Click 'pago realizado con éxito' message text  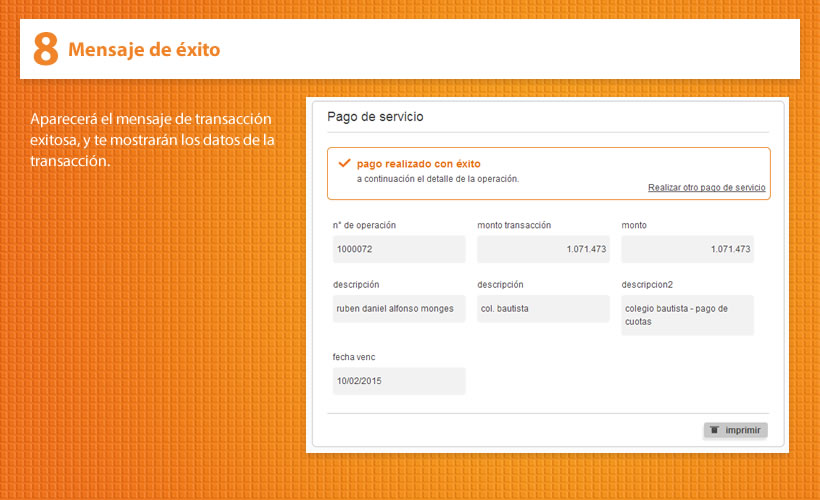tap(418, 163)
